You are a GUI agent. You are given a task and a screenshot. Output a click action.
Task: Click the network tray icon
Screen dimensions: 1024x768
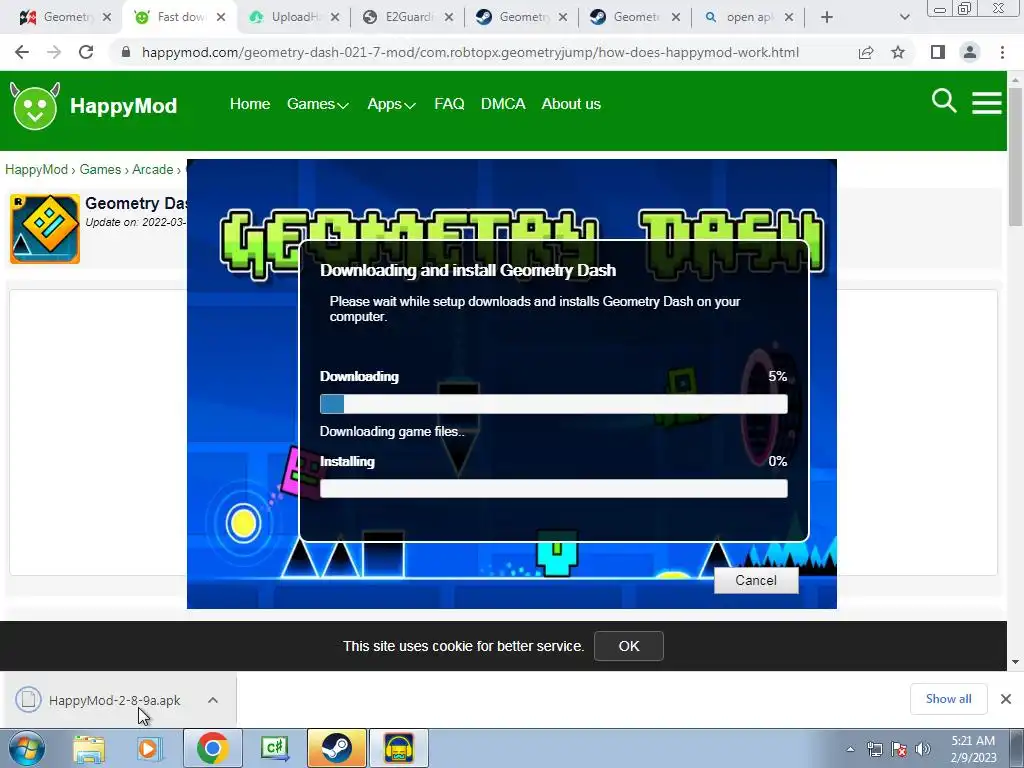tap(874, 749)
